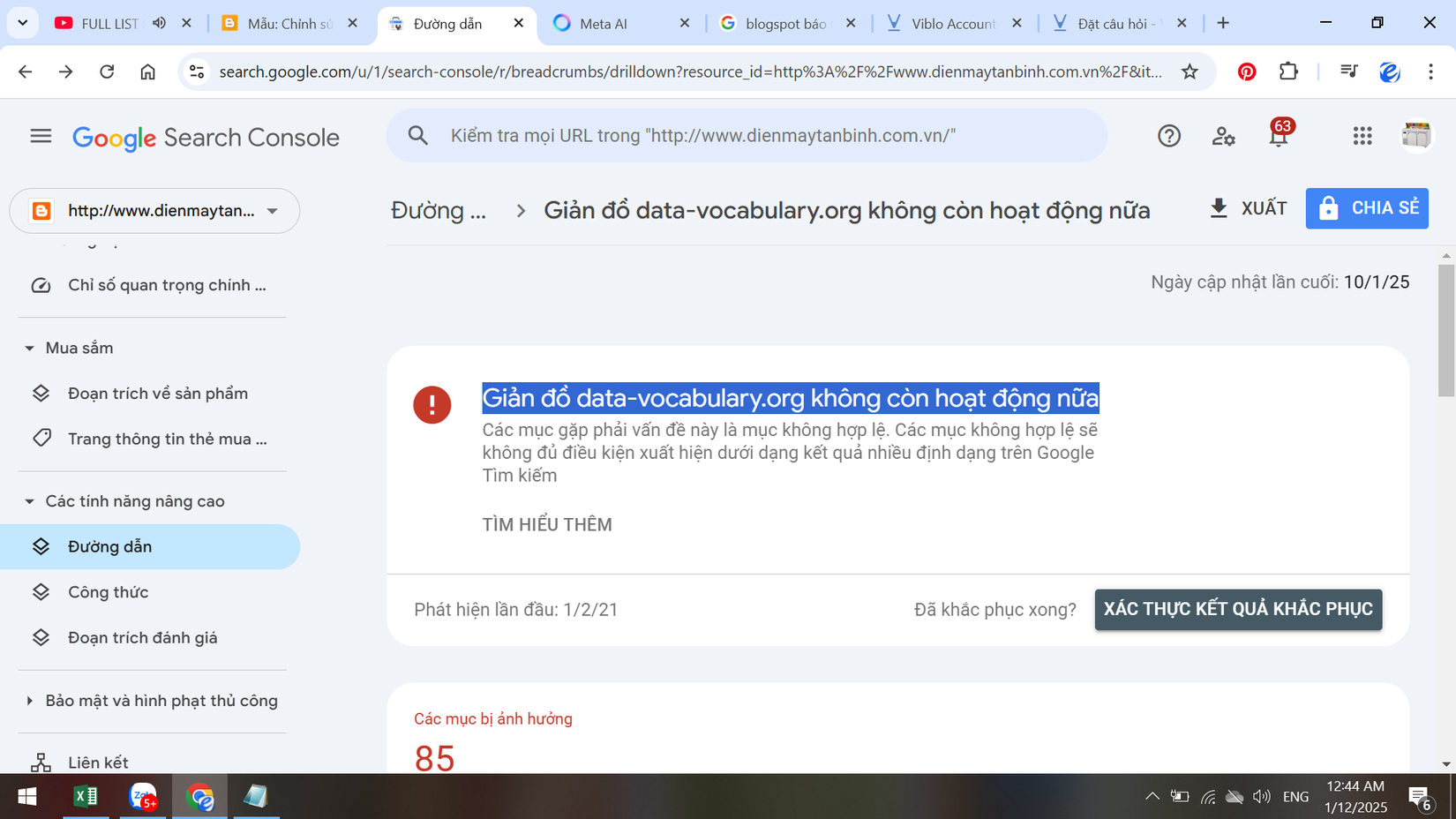The image size is (1456, 819).
Task: Open the taskbar clock and date
Action: click(1355, 797)
